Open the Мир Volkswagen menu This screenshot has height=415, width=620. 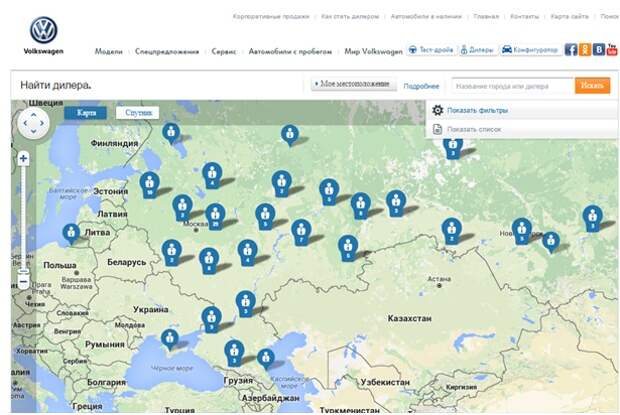(373, 51)
